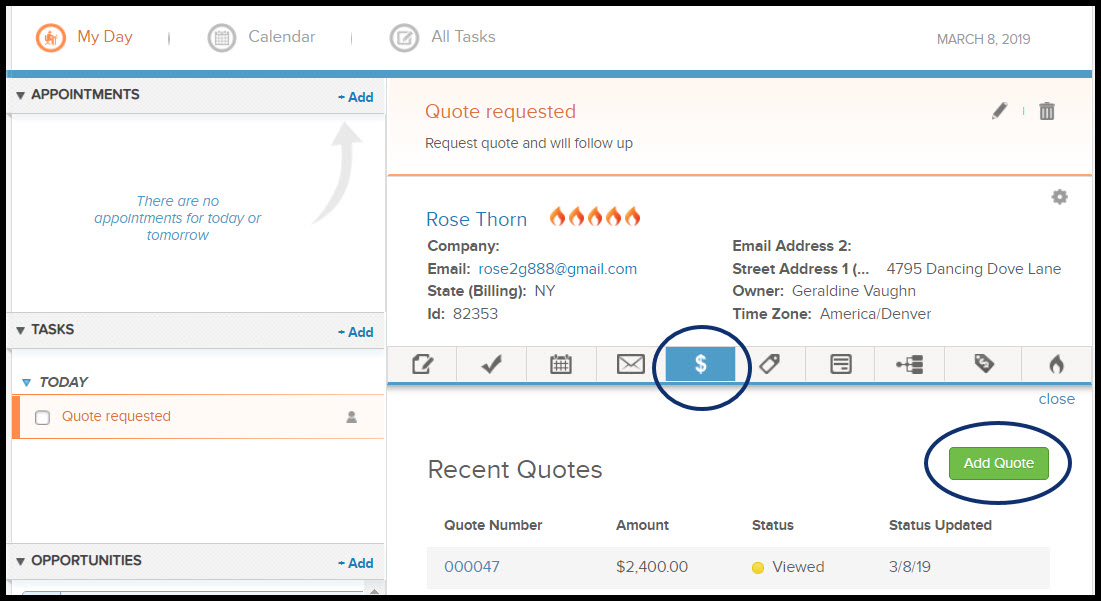Click the Viewed status cell
Image resolution: width=1101 pixels, height=601 pixels.
pyautogui.click(x=789, y=567)
